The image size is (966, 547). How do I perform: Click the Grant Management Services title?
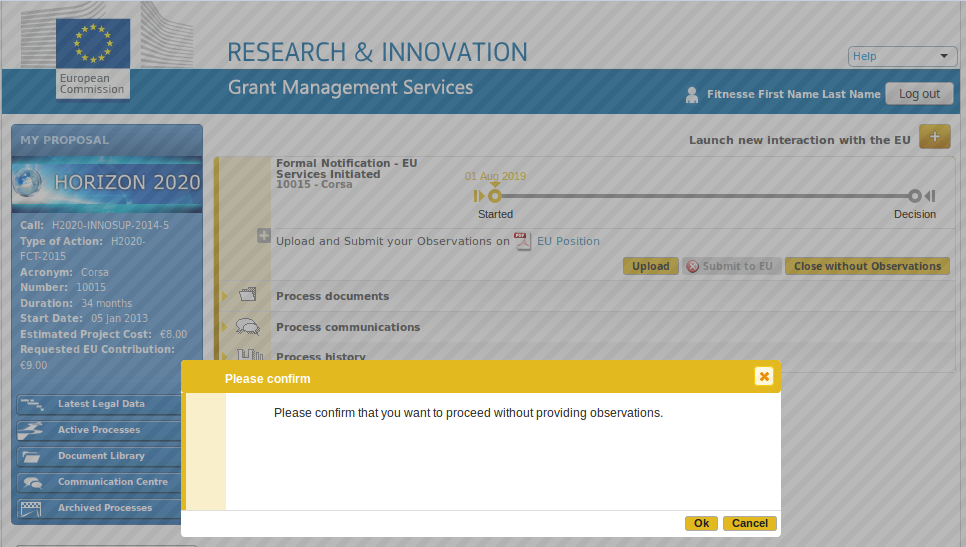(351, 87)
